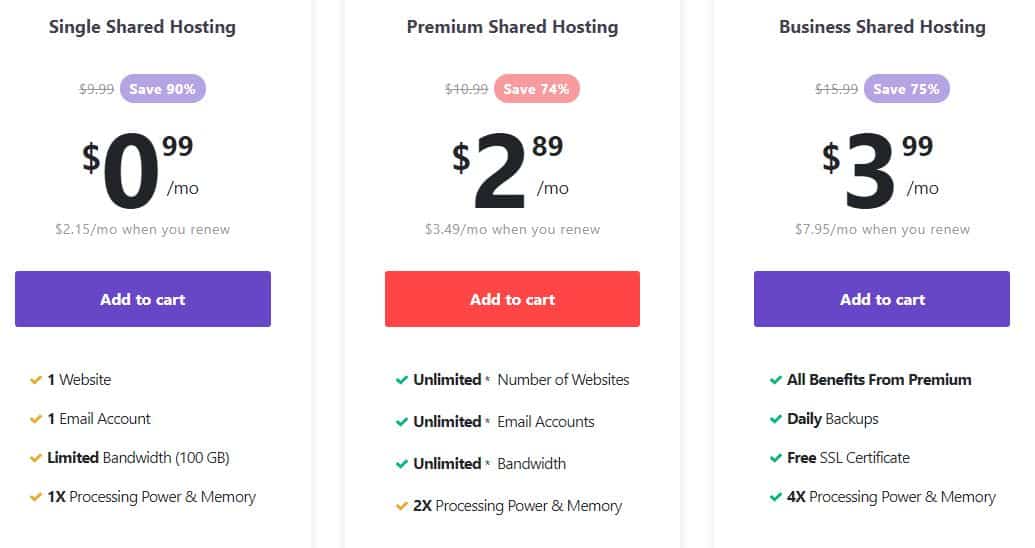Image resolution: width=1035 pixels, height=548 pixels.
Task: Click the Save 90% badge
Action: point(162,89)
